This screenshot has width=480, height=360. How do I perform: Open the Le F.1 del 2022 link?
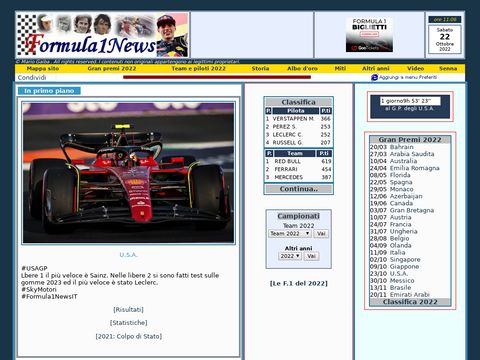tap(299, 283)
